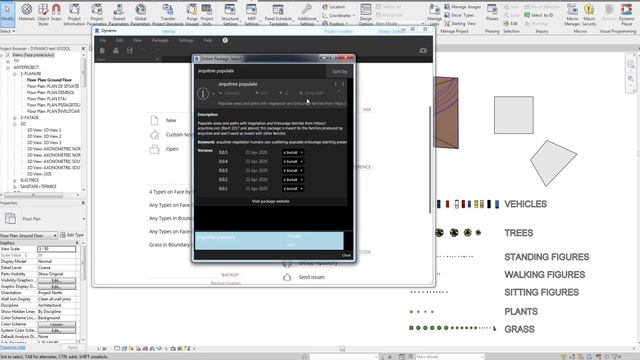
Task: Open the View menu in Dynamo
Action: pyautogui.click(x=138, y=40)
